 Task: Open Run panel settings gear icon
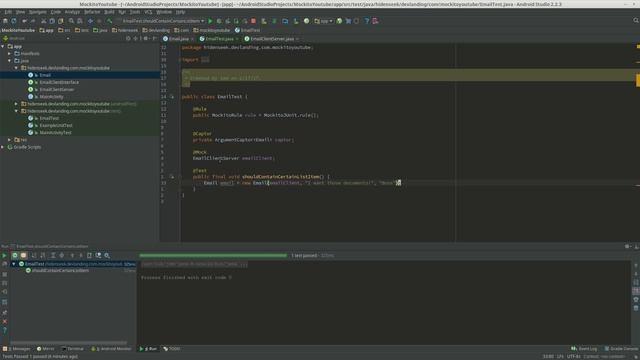point(627,247)
